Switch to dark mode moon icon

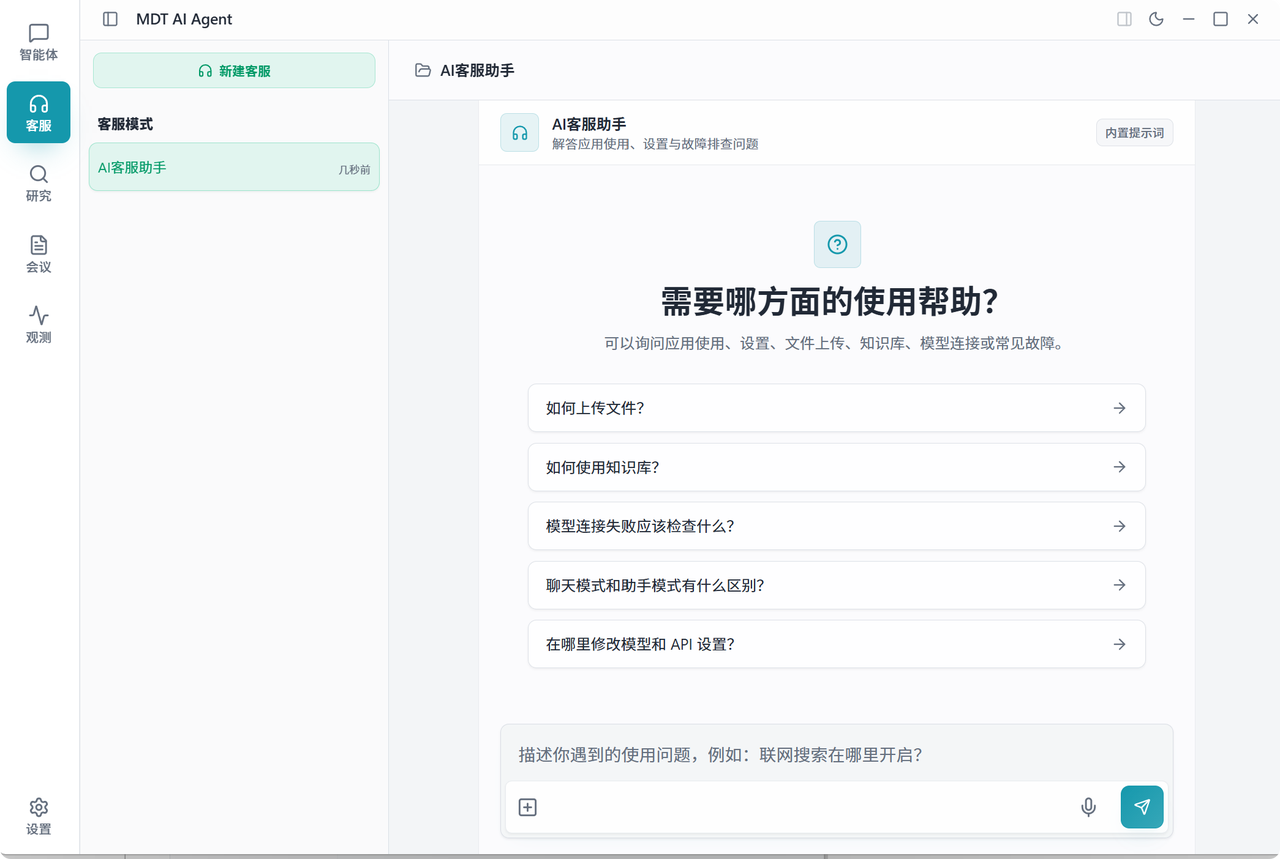tap(1157, 19)
